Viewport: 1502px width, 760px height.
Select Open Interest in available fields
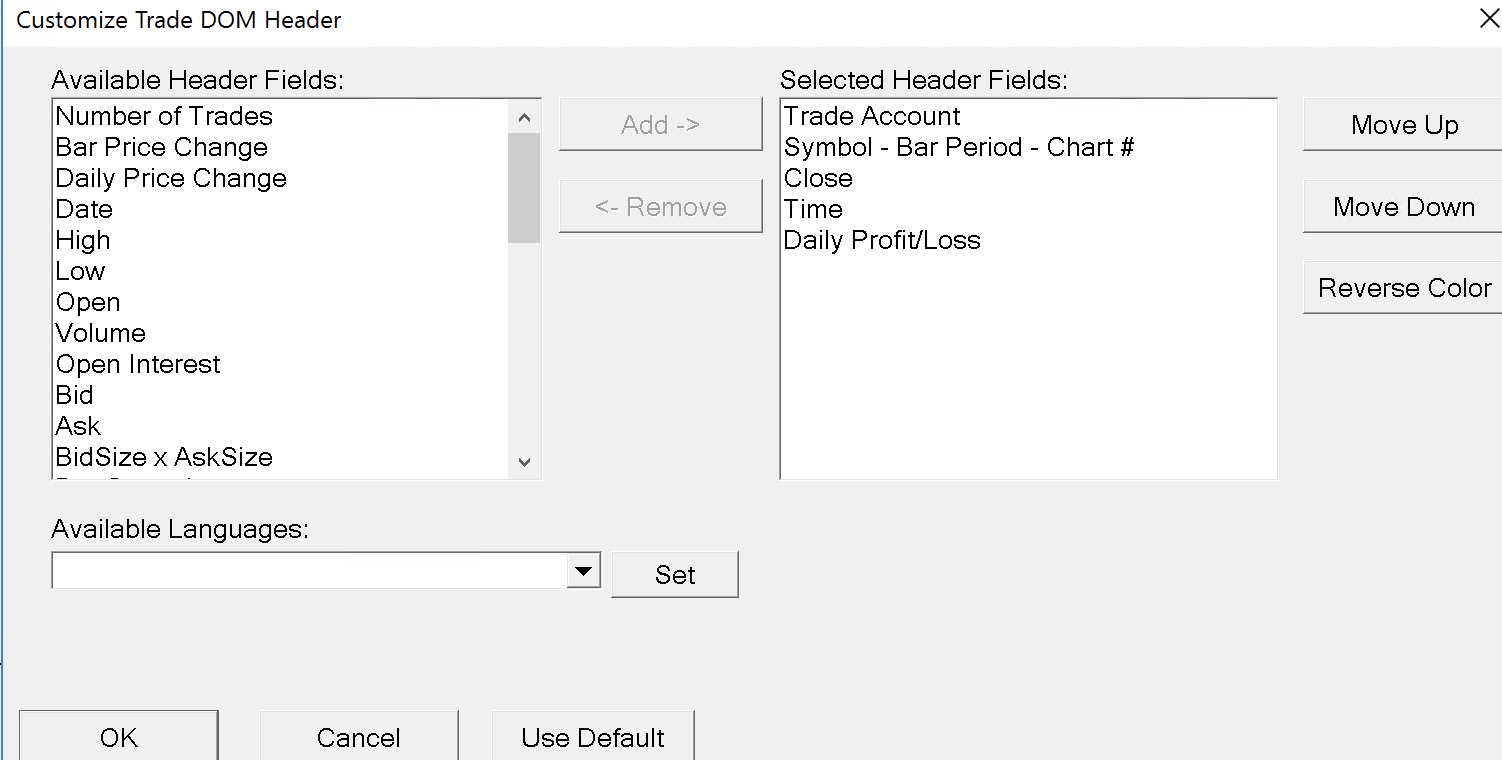click(138, 364)
